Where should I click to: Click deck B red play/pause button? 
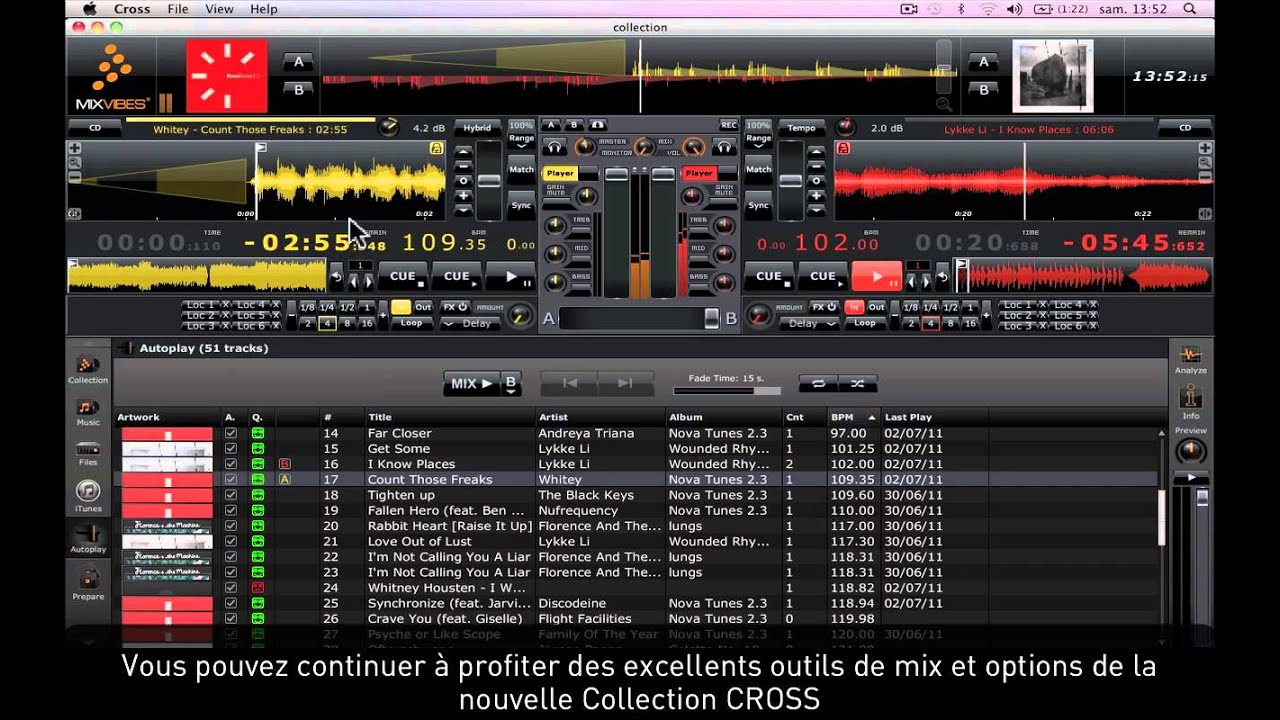pos(877,276)
